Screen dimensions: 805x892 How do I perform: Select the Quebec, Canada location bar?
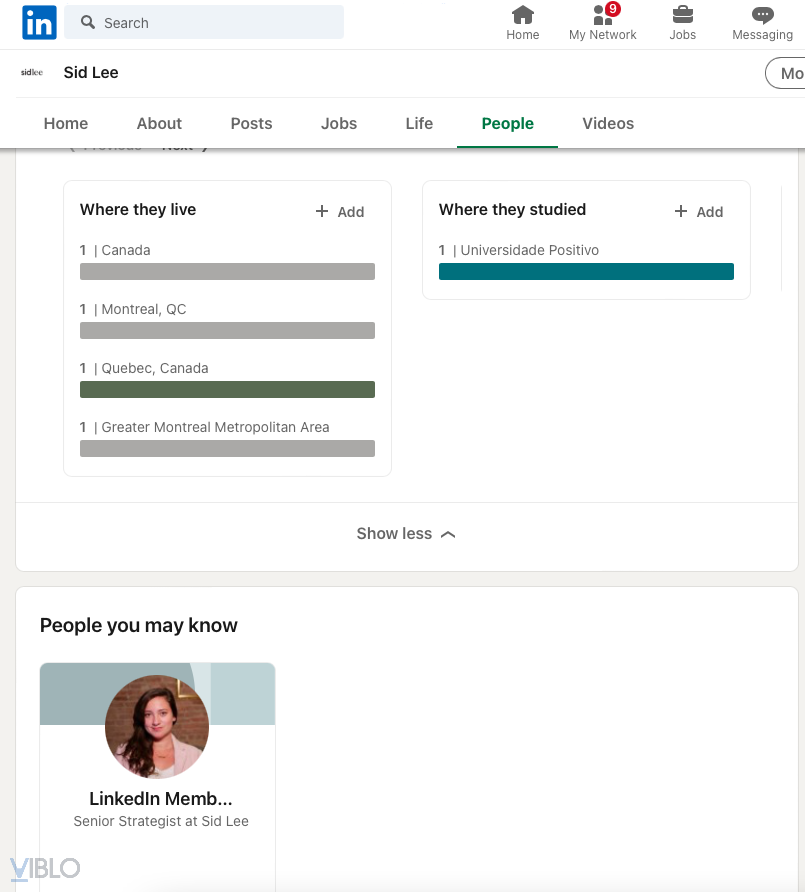(227, 390)
